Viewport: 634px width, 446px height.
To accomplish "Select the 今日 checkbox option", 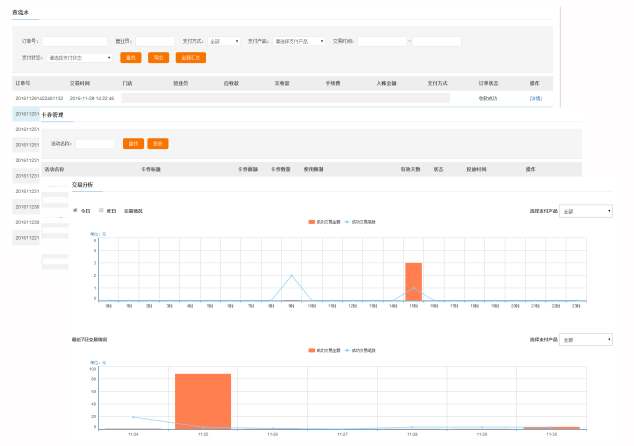I will 76,211.
